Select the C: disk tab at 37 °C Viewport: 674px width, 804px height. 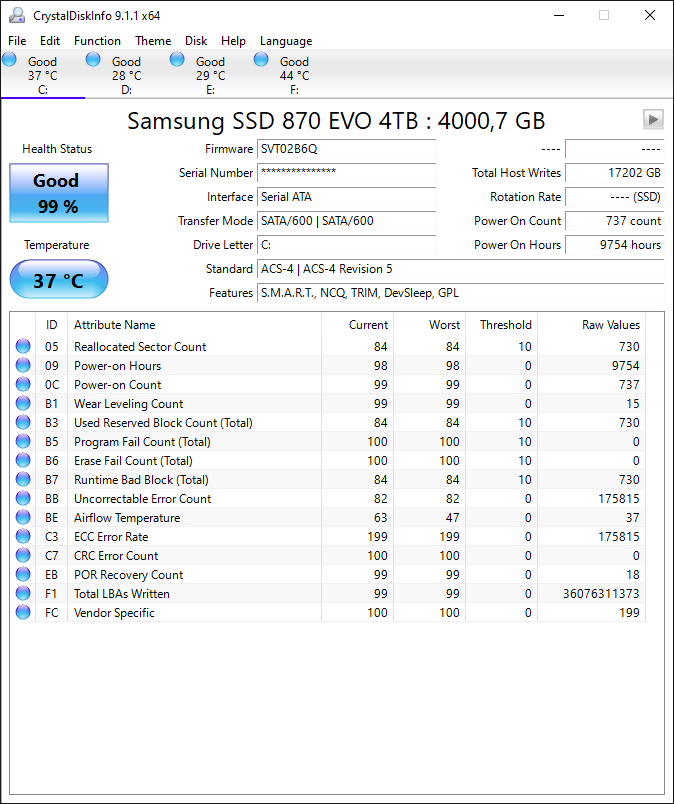43,74
